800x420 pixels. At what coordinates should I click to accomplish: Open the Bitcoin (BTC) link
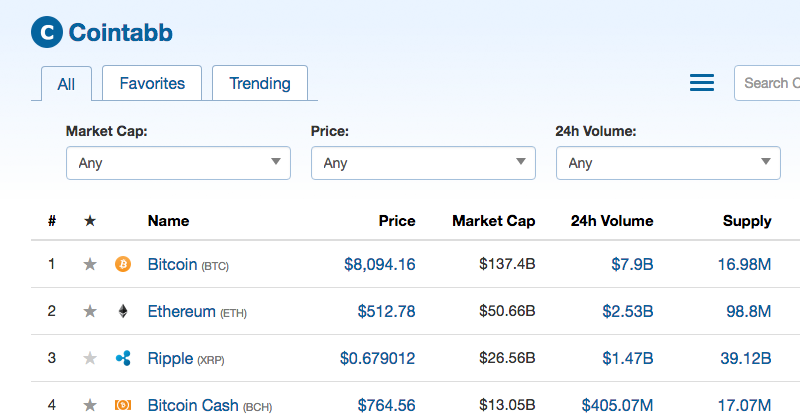(188, 264)
